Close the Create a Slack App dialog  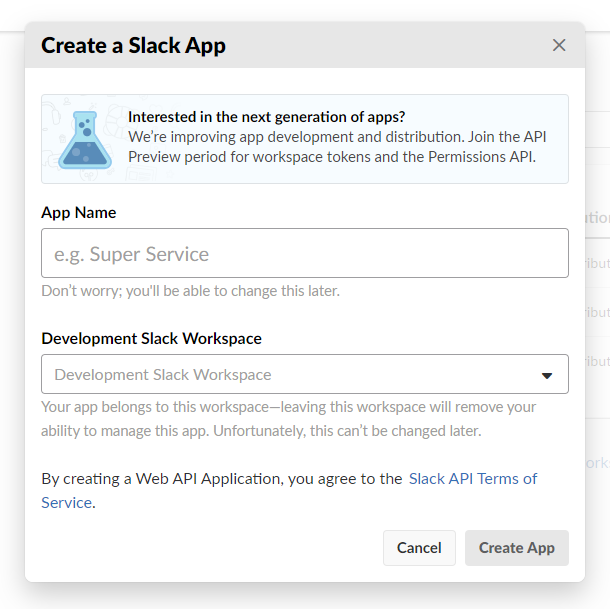click(x=559, y=45)
